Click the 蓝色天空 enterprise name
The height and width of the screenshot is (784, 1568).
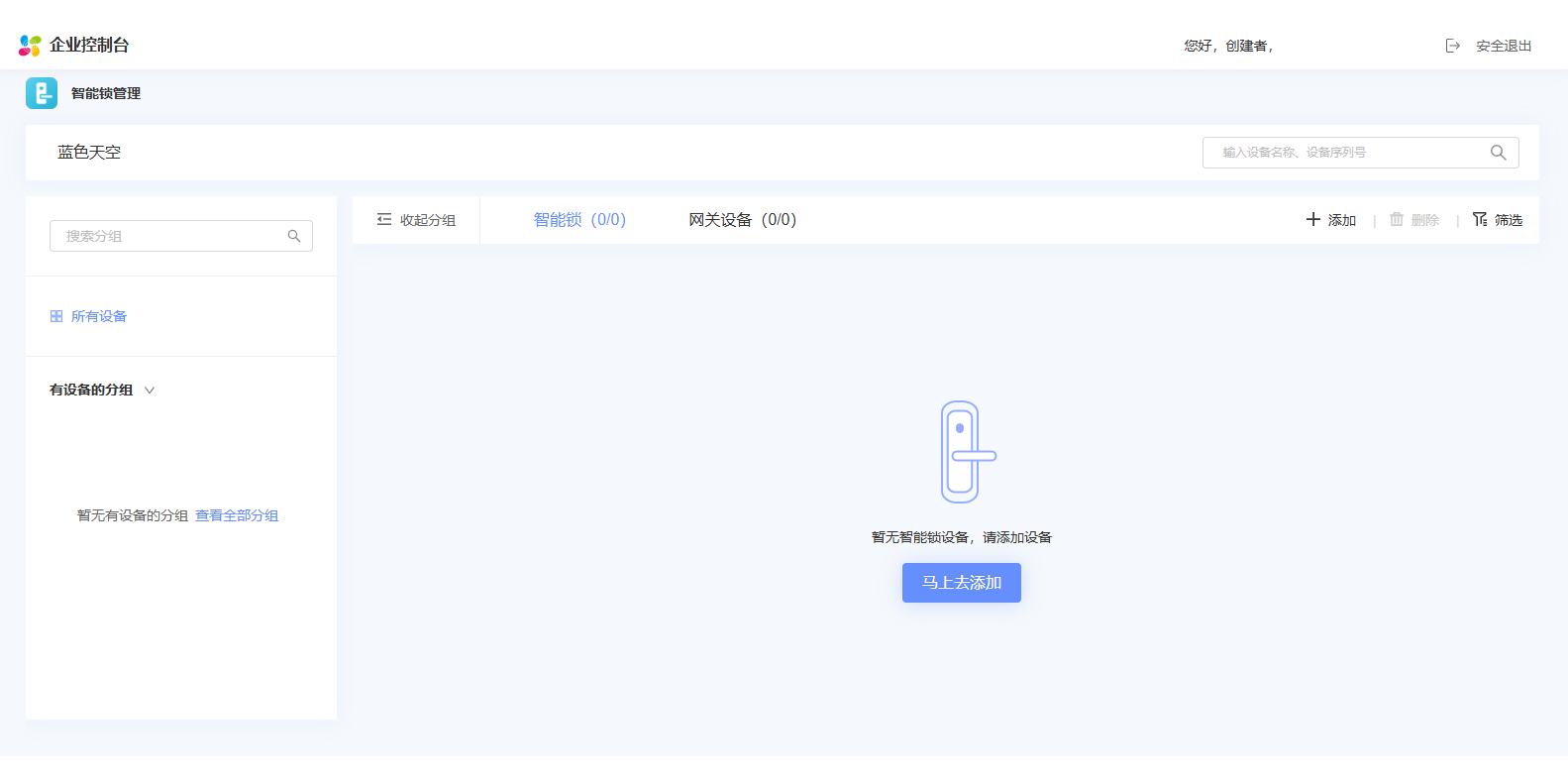(89, 153)
